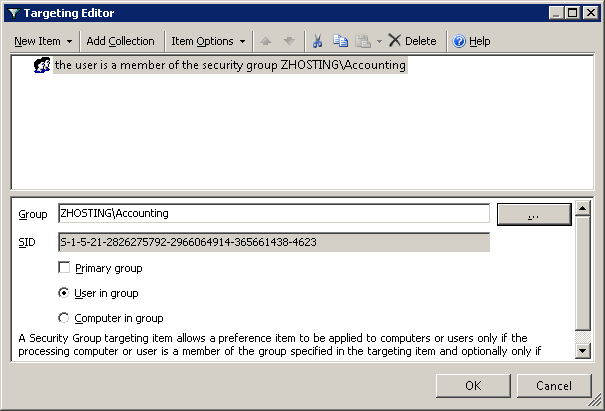
Task: Click the properties pane scrollbar thumb
Action: tap(583, 273)
